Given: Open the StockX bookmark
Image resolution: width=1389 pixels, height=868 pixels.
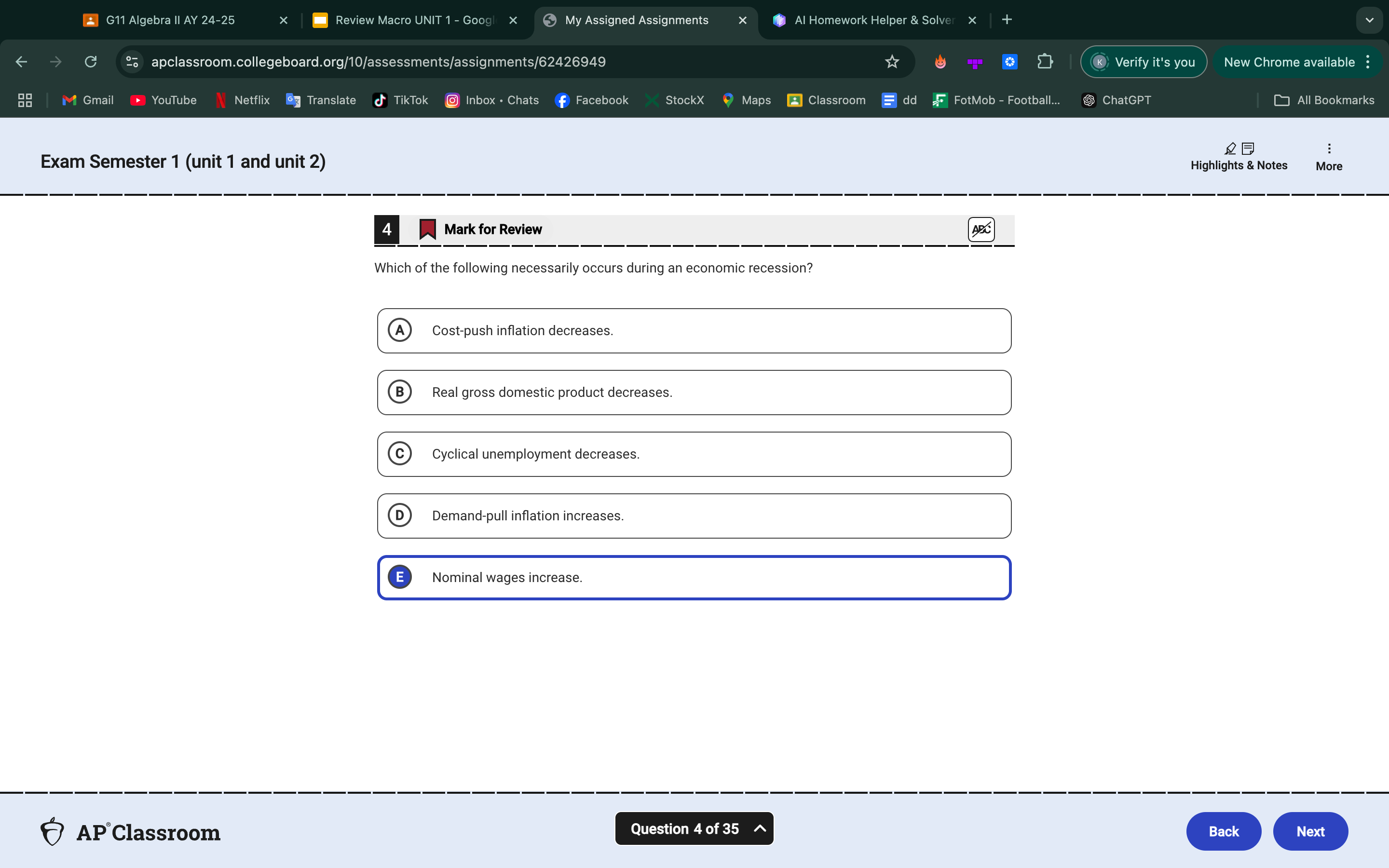Looking at the screenshot, I should (674, 100).
